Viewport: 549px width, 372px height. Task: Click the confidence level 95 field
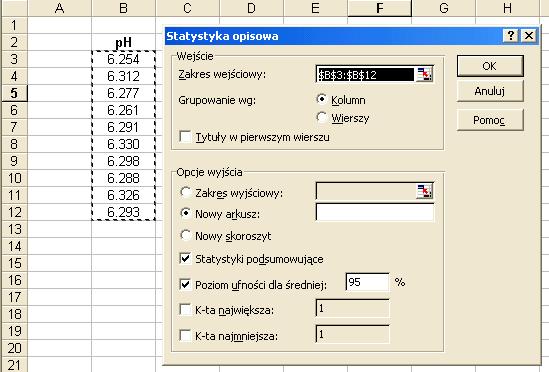[x=367, y=282]
